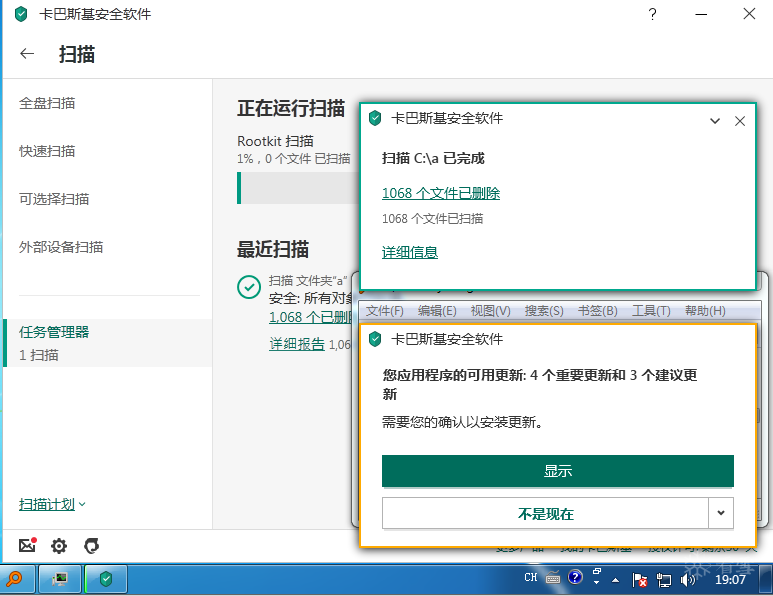This screenshot has height=596, width=773.
Task: Click the Action Center flag icon
Action: point(639,580)
